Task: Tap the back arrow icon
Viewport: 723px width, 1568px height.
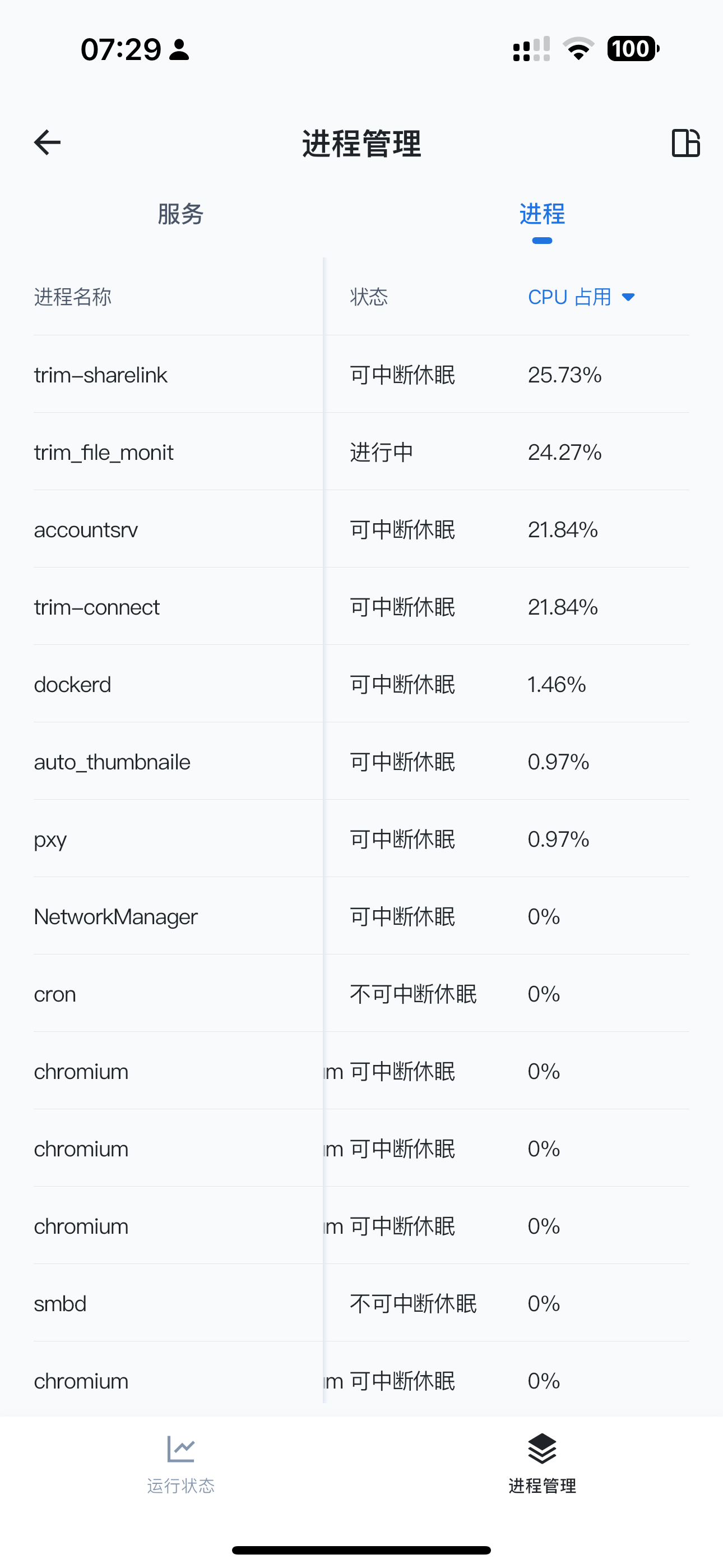Action: (48, 143)
